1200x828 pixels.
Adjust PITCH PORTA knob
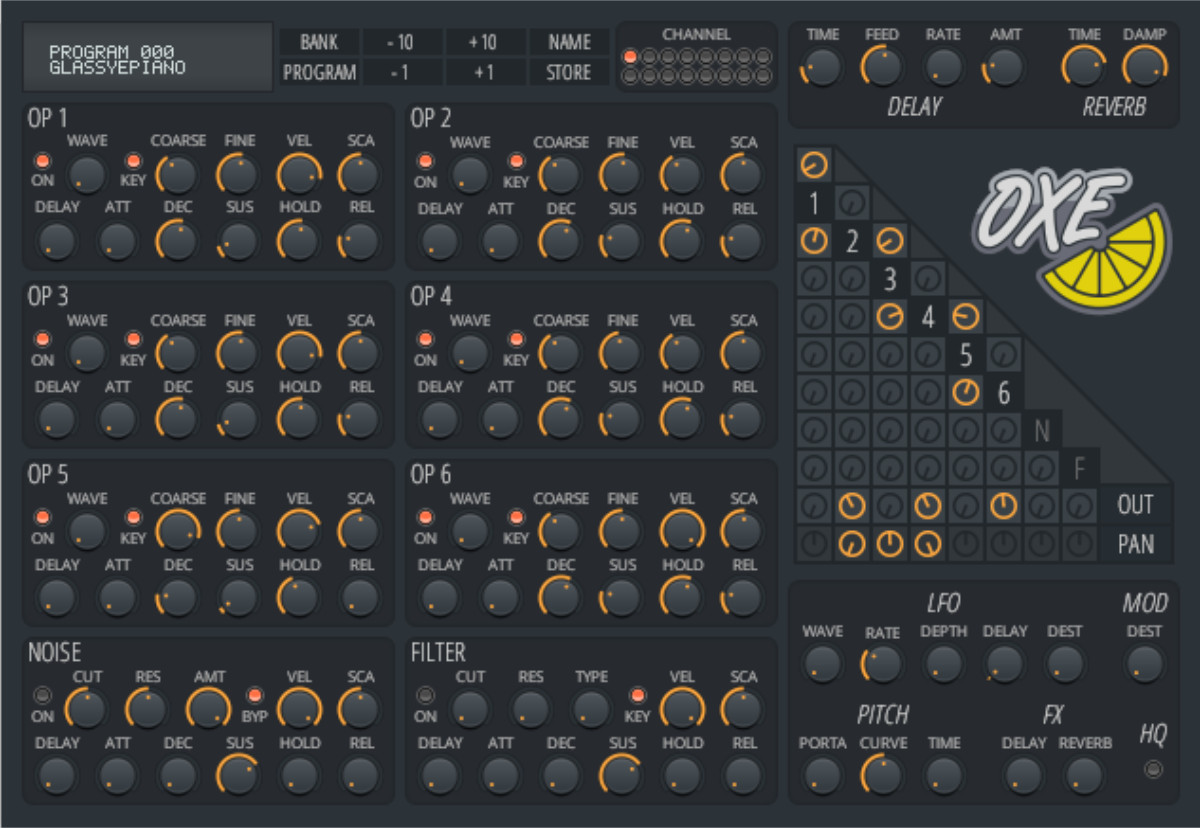(x=822, y=775)
